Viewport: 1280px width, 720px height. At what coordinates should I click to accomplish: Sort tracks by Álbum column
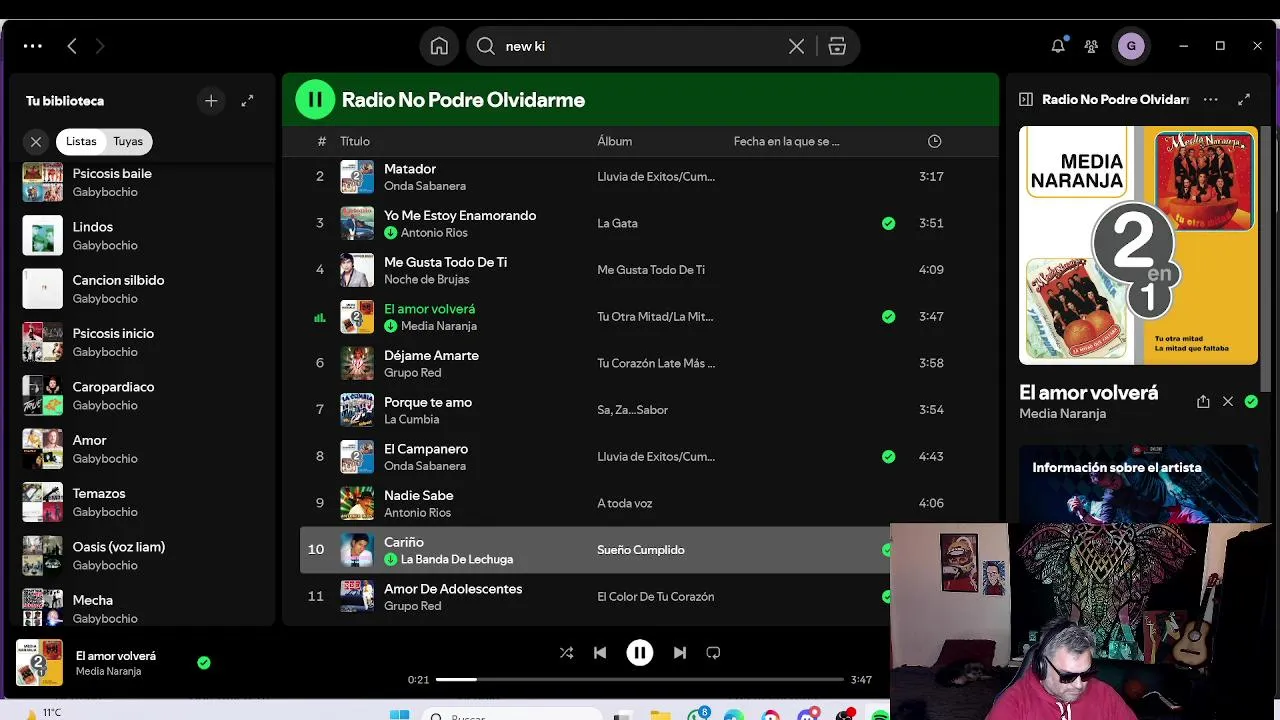(x=614, y=141)
